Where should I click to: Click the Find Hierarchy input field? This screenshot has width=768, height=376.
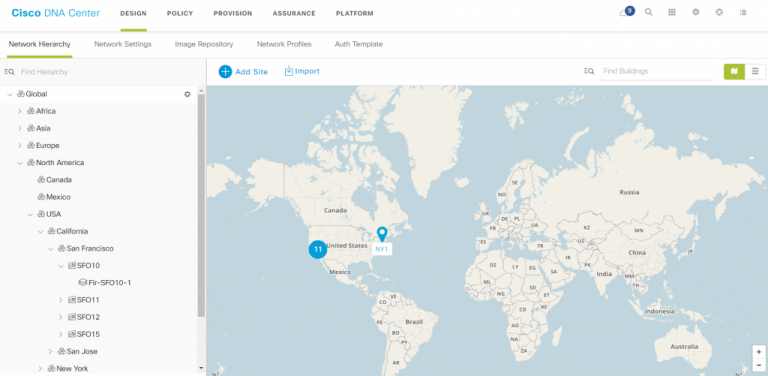coord(108,71)
